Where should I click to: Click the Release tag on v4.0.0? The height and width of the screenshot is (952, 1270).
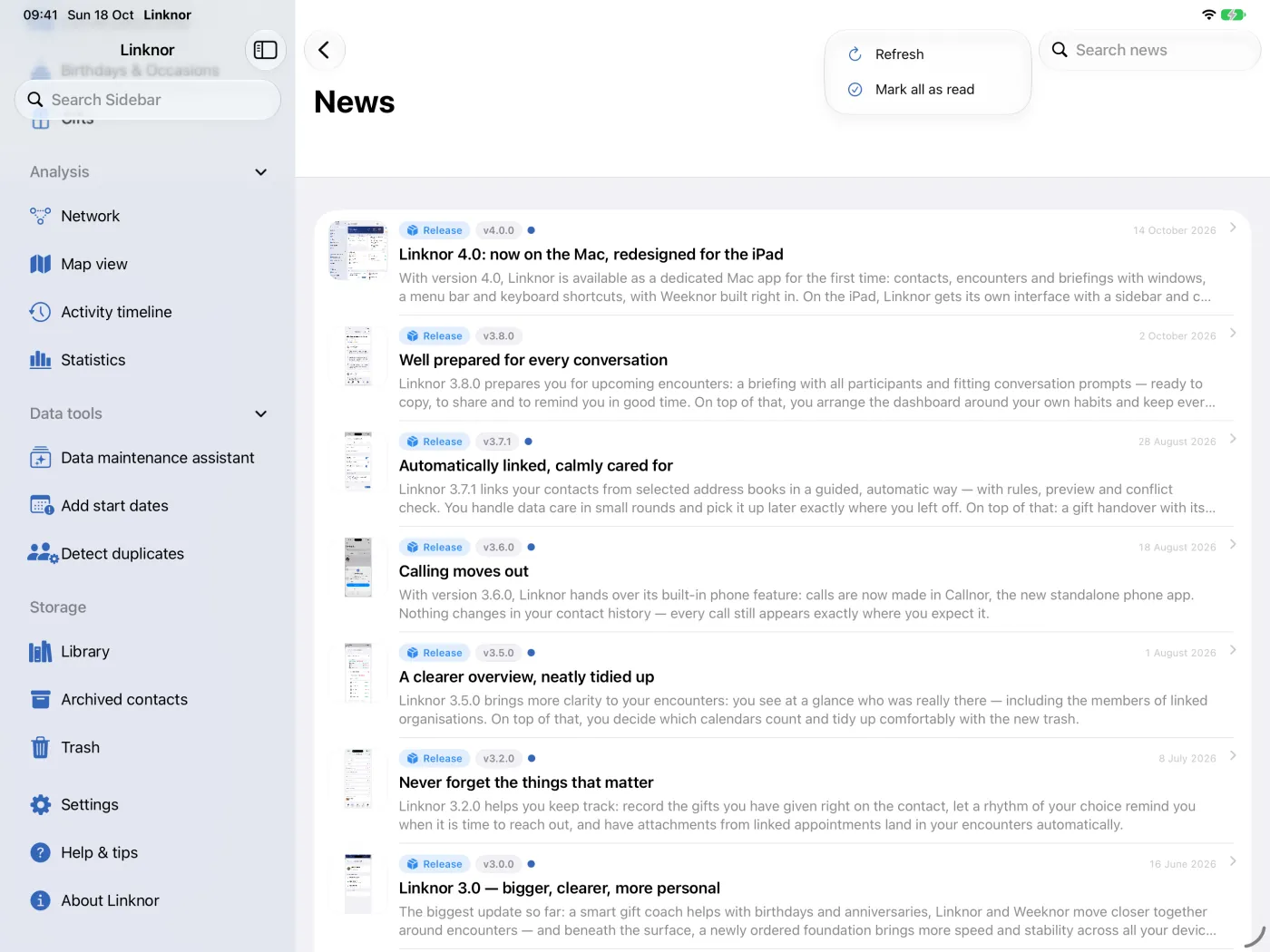click(435, 230)
